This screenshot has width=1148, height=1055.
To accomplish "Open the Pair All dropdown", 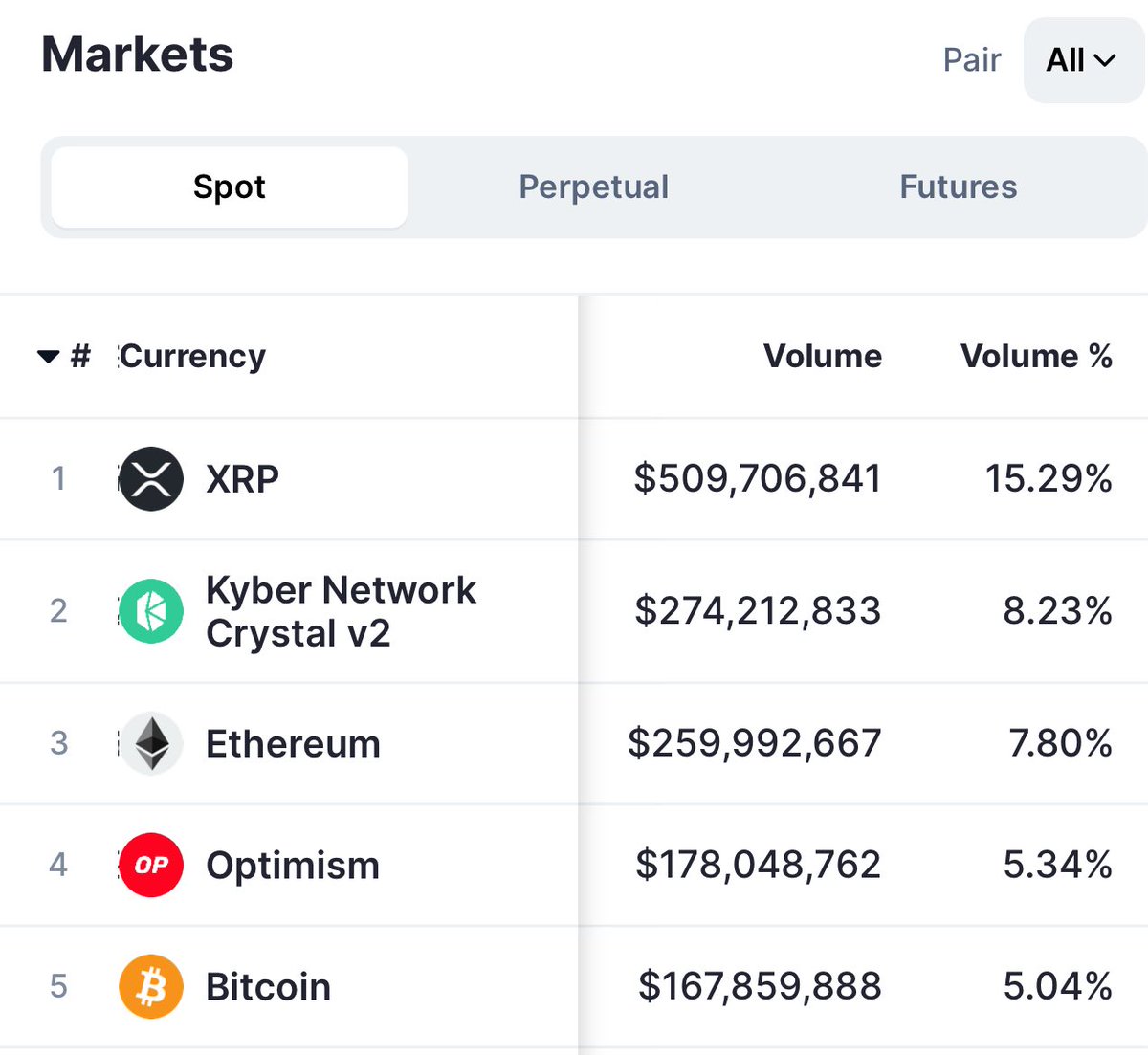I will pyautogui.click(x=1084, y=60).
